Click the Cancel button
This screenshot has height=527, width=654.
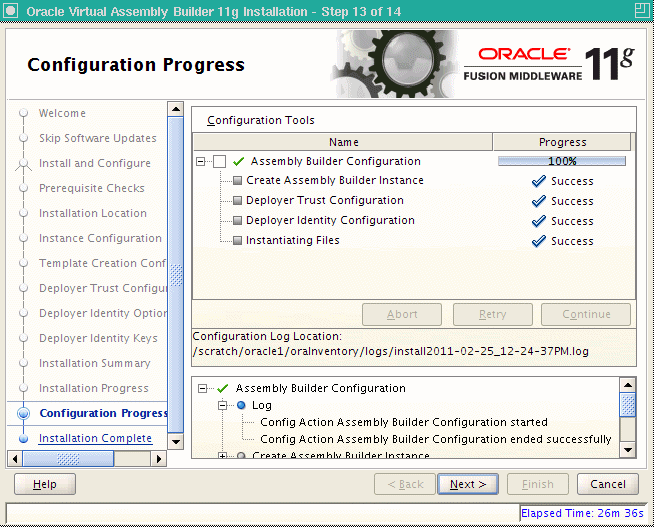point(608,484)
